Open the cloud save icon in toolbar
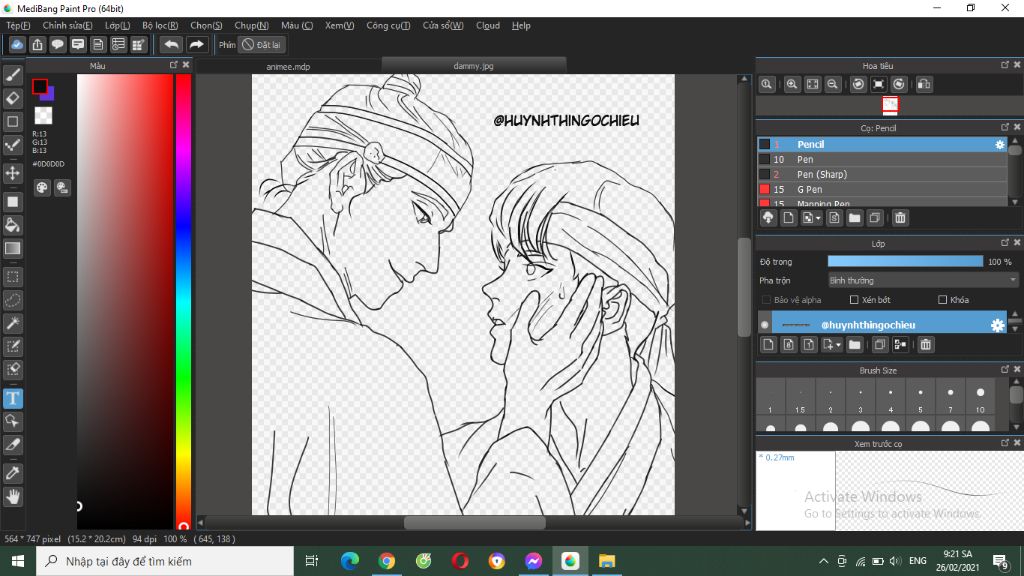 pos(17,44)
